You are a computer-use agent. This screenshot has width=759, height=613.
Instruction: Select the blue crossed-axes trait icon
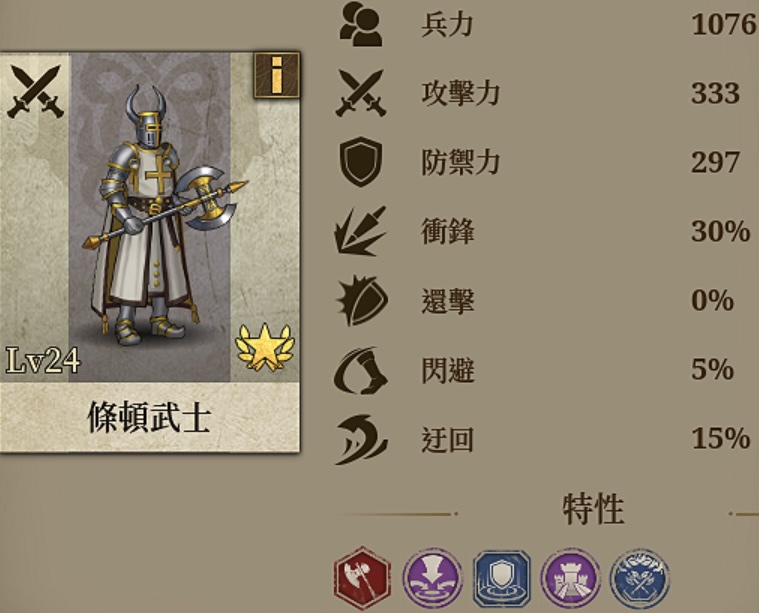pos(640,578)
